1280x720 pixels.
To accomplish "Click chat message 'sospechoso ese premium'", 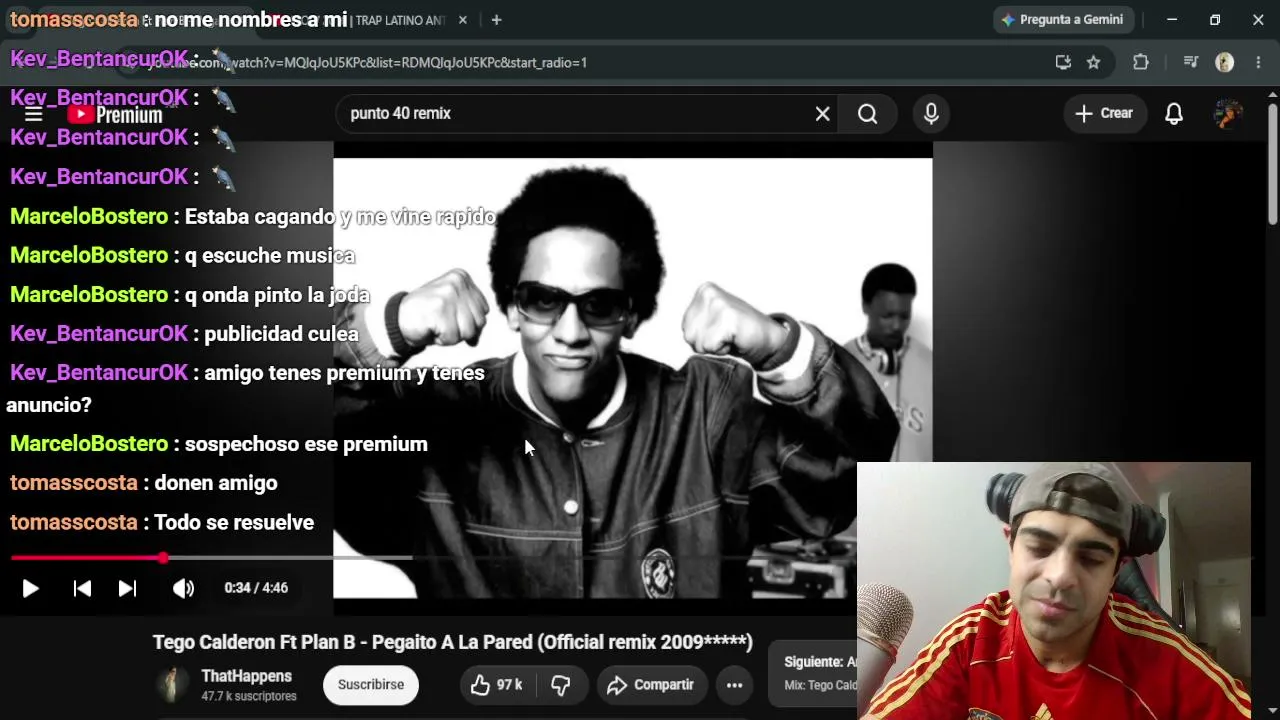I will click(x=306, y=444).
